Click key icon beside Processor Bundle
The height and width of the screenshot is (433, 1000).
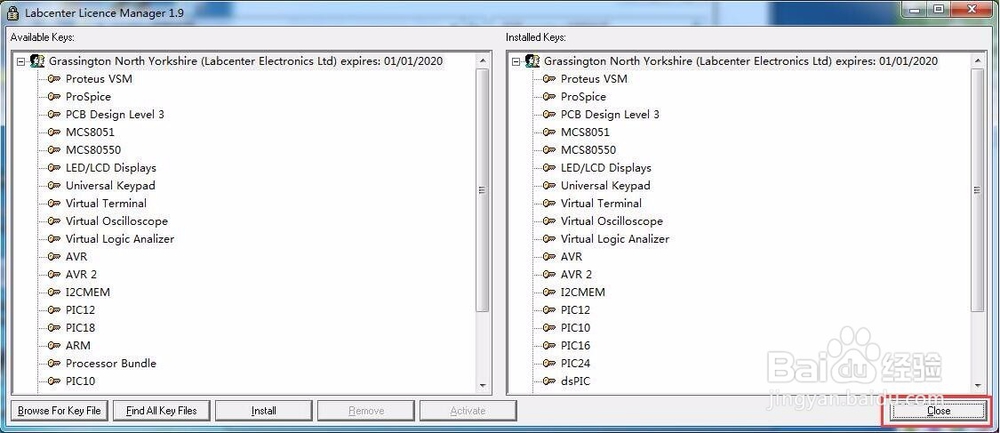click(x=54, y=363)
